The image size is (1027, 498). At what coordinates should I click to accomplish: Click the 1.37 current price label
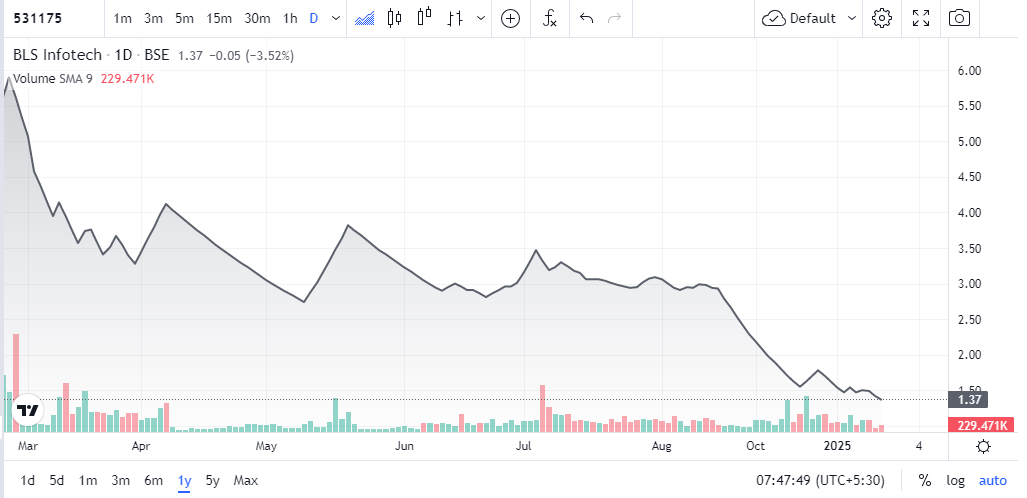click(x=967, y=399)
